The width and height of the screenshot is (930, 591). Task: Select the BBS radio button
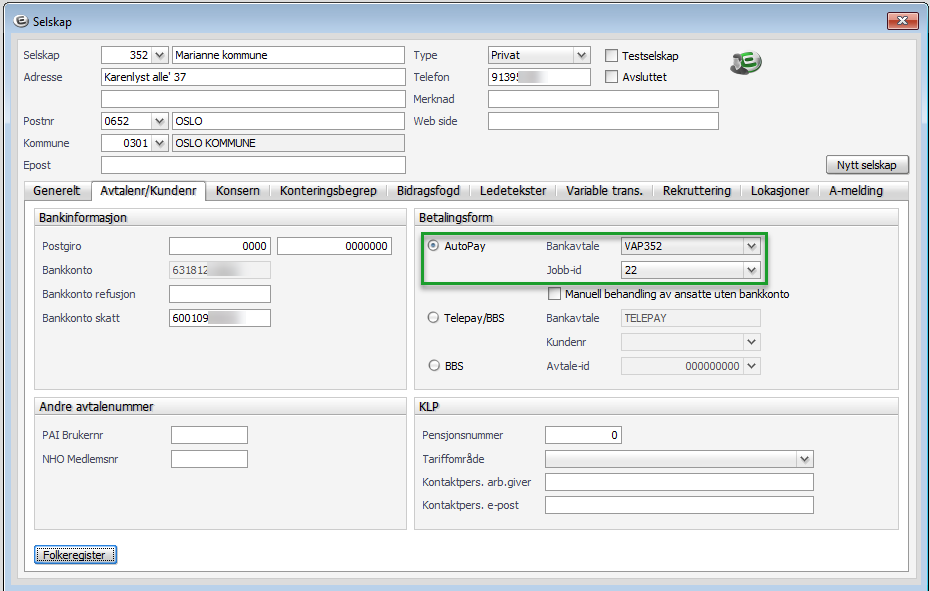434,366
